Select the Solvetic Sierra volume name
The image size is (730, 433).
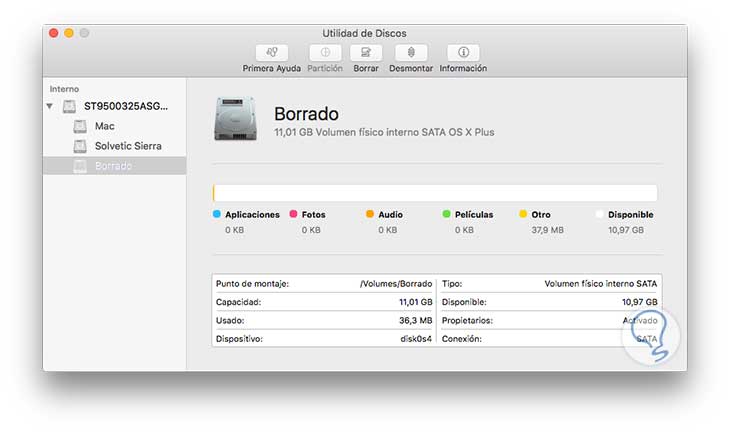coord(128,146)
